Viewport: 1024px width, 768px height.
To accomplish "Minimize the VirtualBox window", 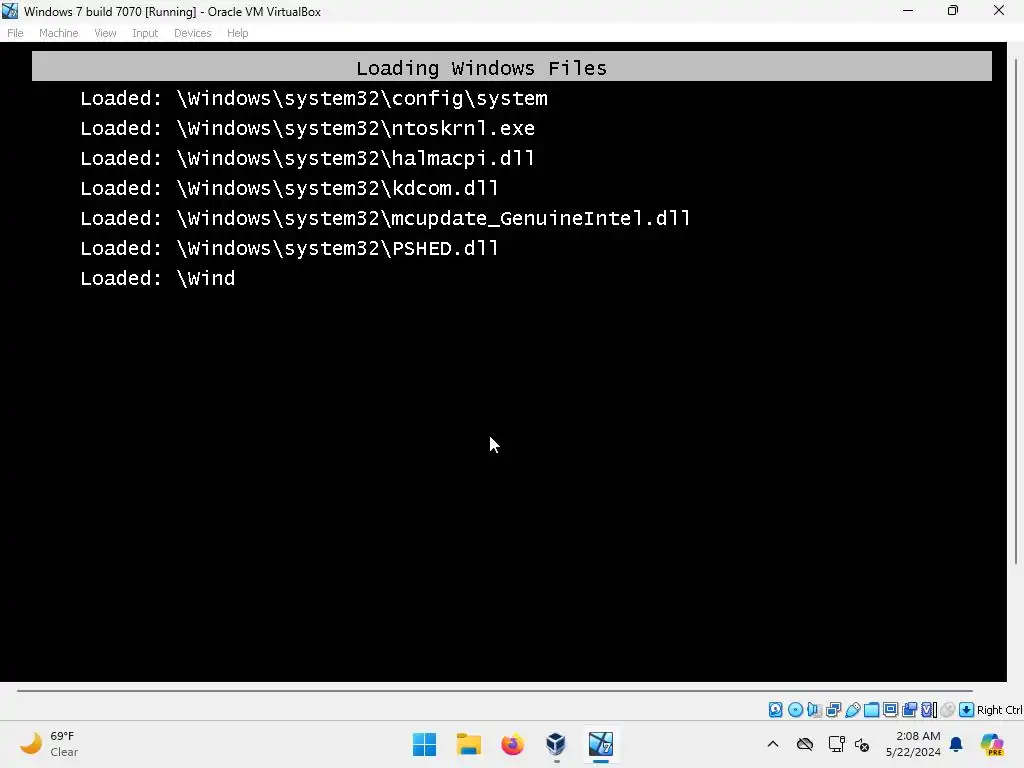I will coord(908,10).
